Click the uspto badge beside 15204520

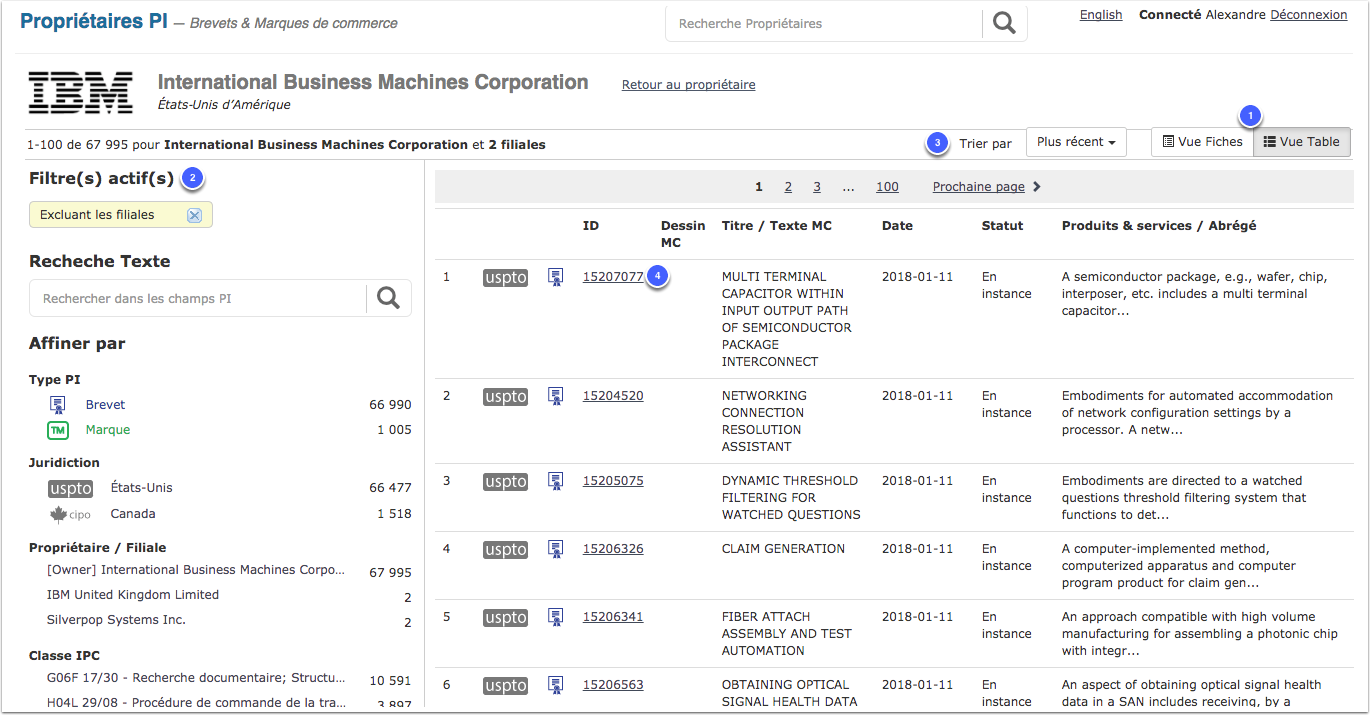click(x=505, y=397)
